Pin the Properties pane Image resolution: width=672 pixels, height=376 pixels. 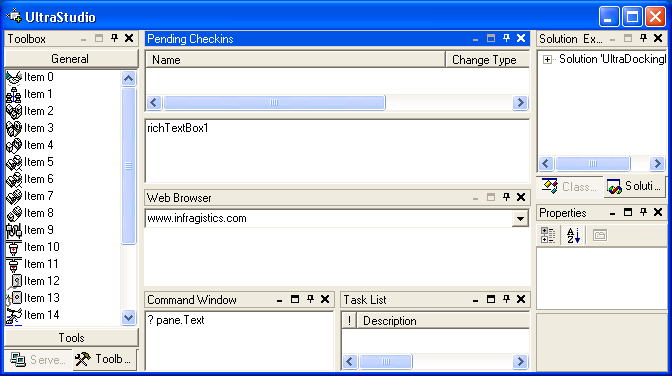643,212
